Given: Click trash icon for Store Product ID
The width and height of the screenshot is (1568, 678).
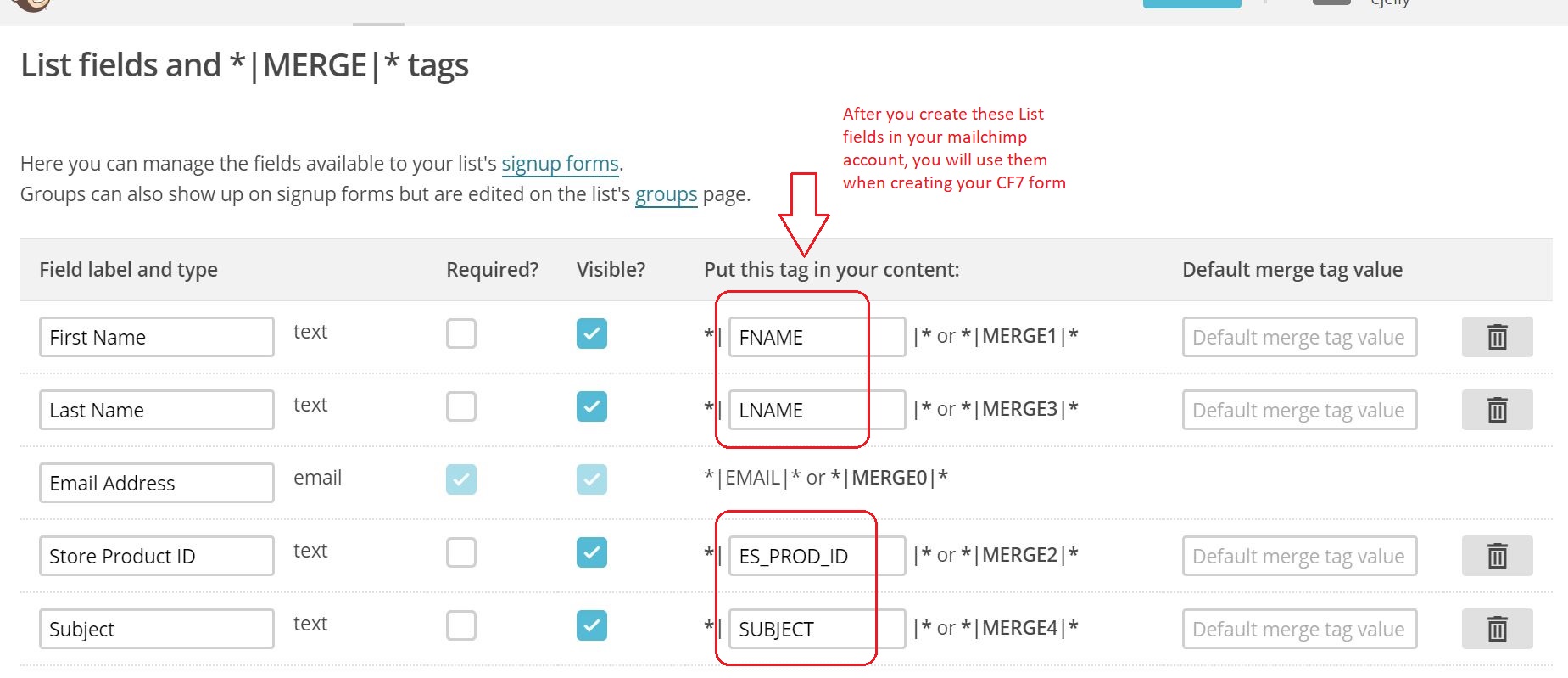Looking at the screenshot, I should (1497, 556).
